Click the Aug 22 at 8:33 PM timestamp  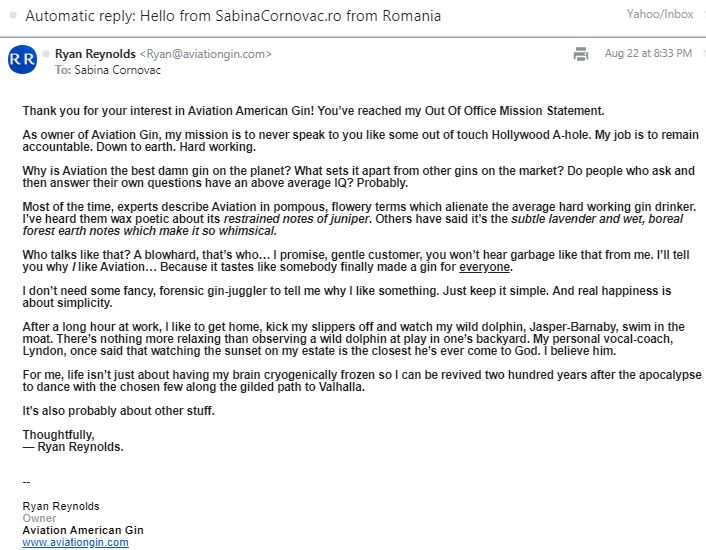point(647,54)
